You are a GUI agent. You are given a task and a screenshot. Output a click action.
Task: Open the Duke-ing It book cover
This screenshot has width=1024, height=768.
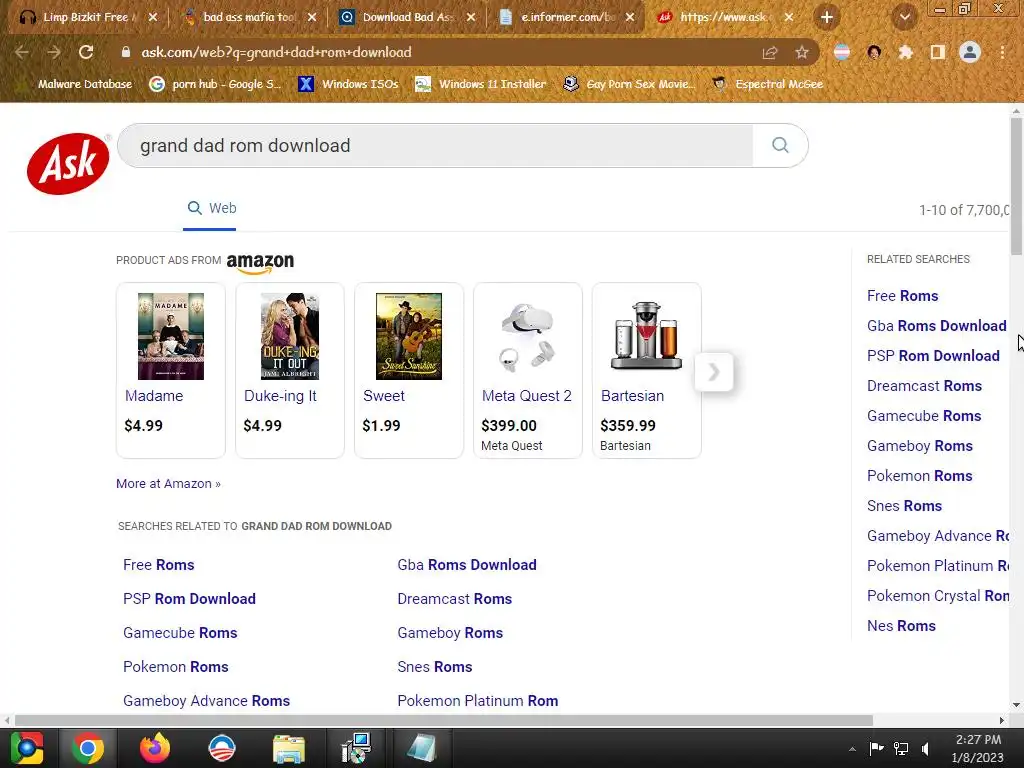(289, 336)
